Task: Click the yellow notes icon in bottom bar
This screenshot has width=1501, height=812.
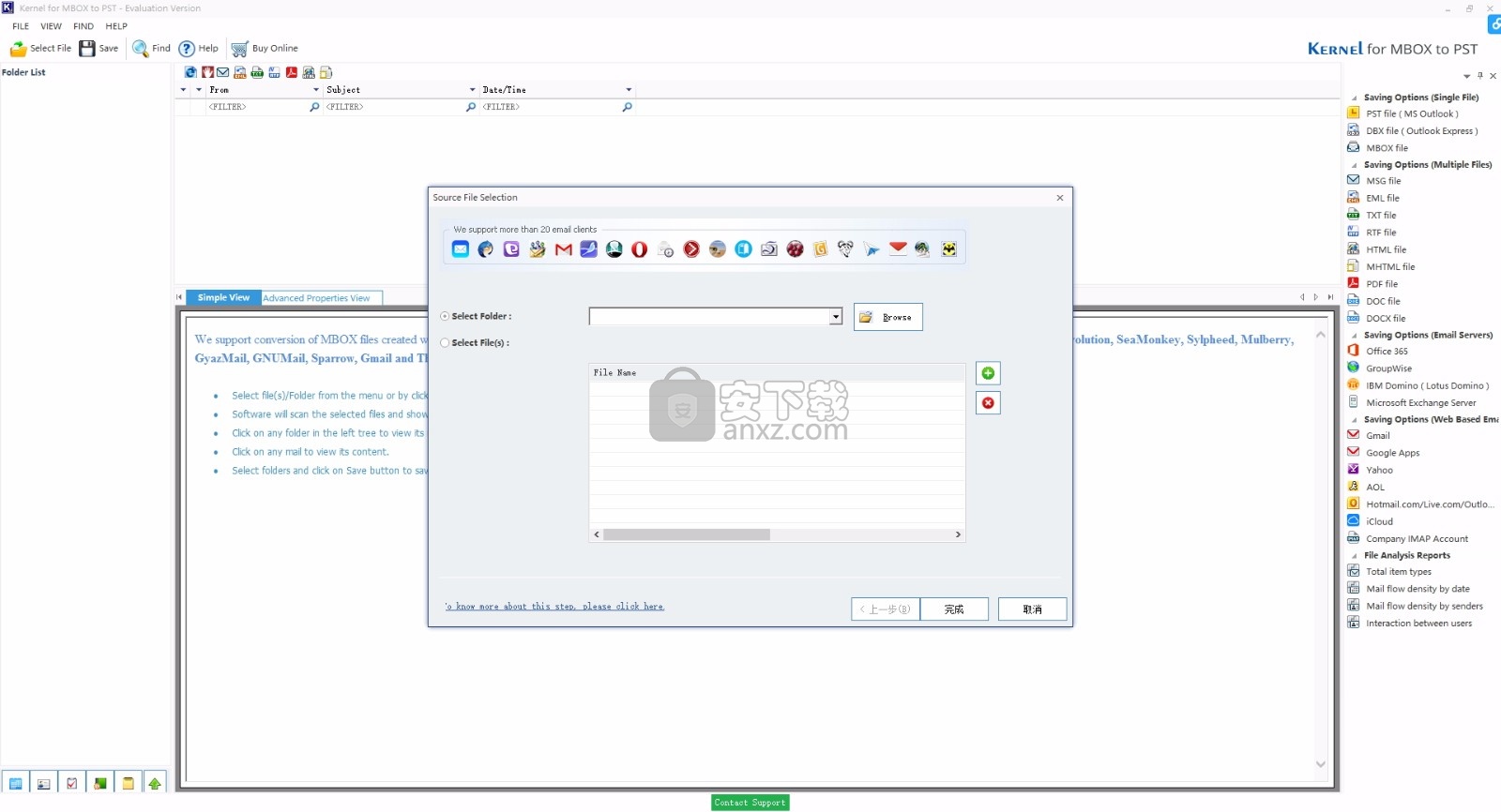Action: (128, 783)
